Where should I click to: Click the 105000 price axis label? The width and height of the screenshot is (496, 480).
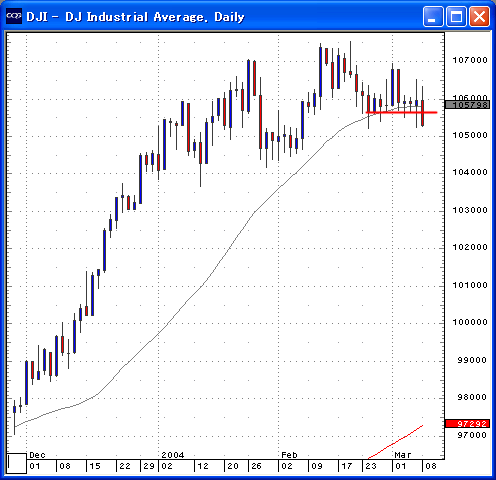click(470, 135)
